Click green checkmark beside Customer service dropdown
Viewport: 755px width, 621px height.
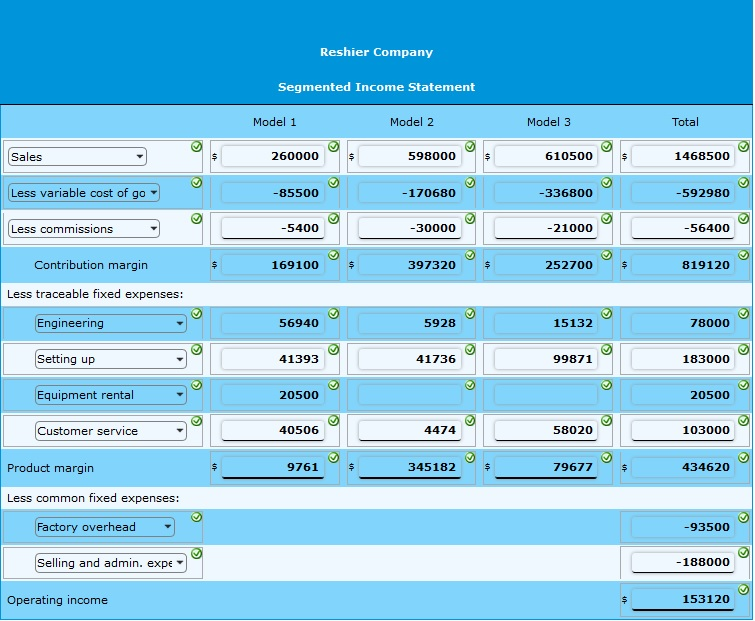point(196,421)
